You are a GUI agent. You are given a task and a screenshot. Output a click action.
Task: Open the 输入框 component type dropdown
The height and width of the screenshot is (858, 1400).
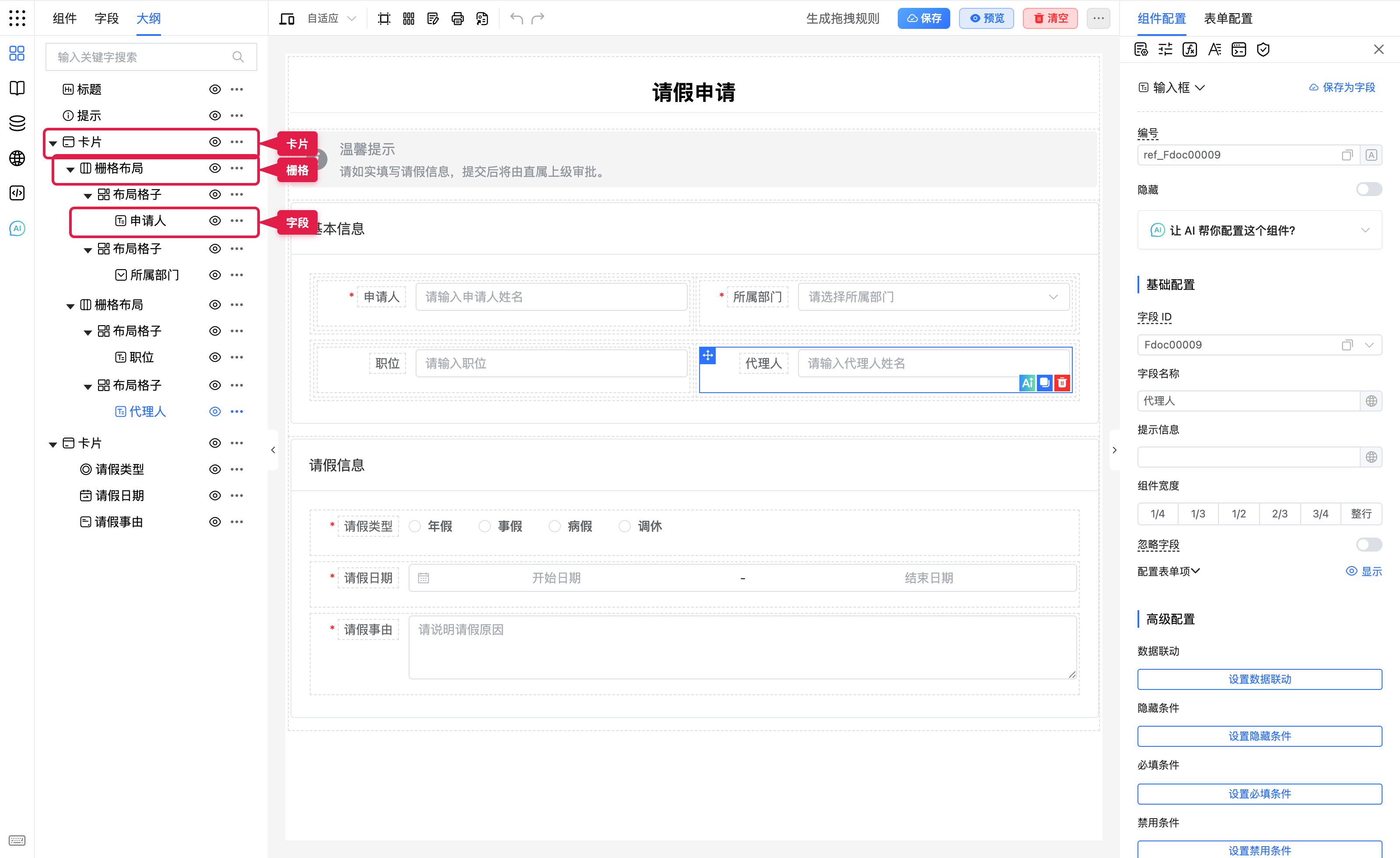coord(1172,88)
